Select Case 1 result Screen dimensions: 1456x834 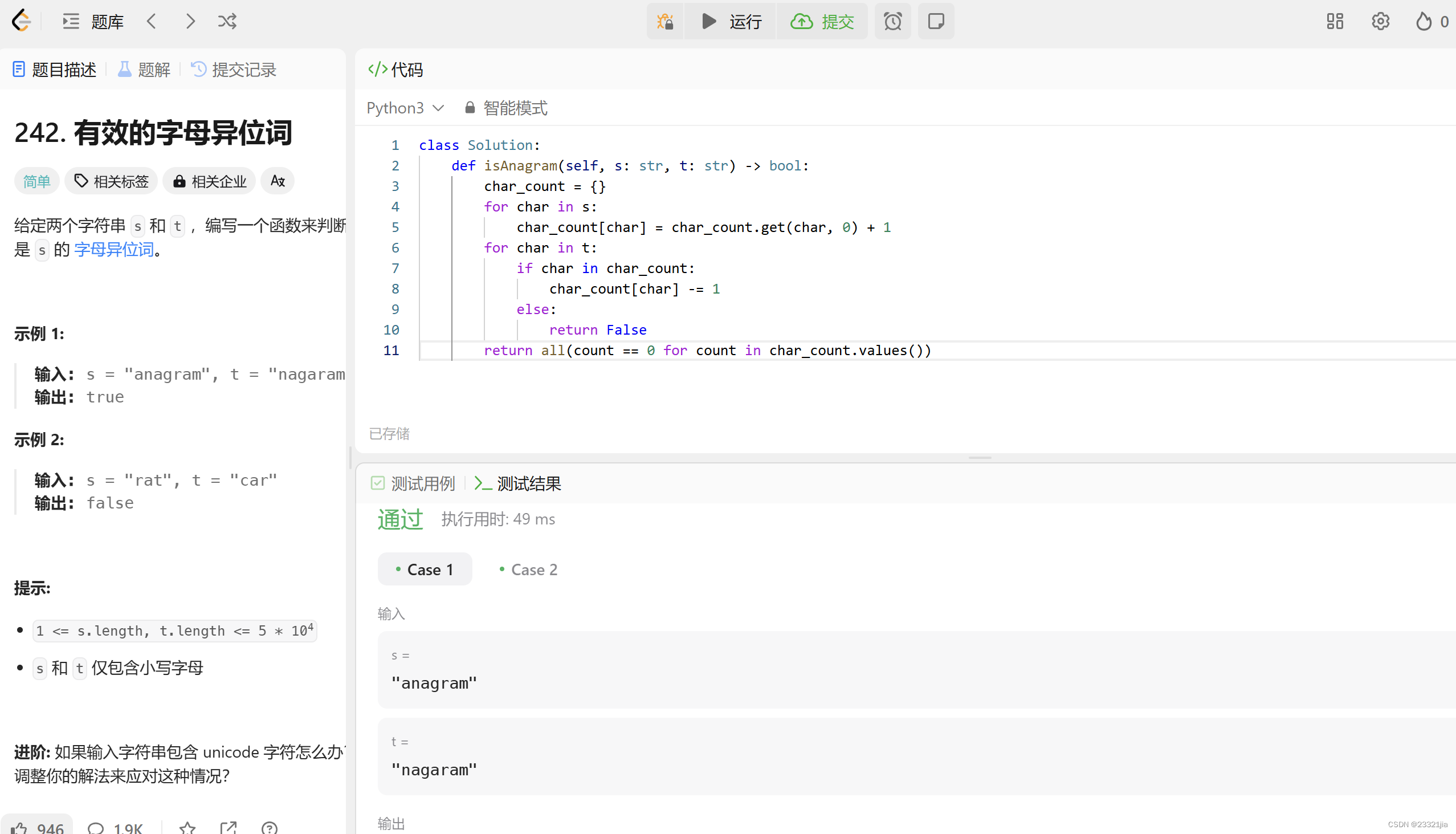click(425, 569)
